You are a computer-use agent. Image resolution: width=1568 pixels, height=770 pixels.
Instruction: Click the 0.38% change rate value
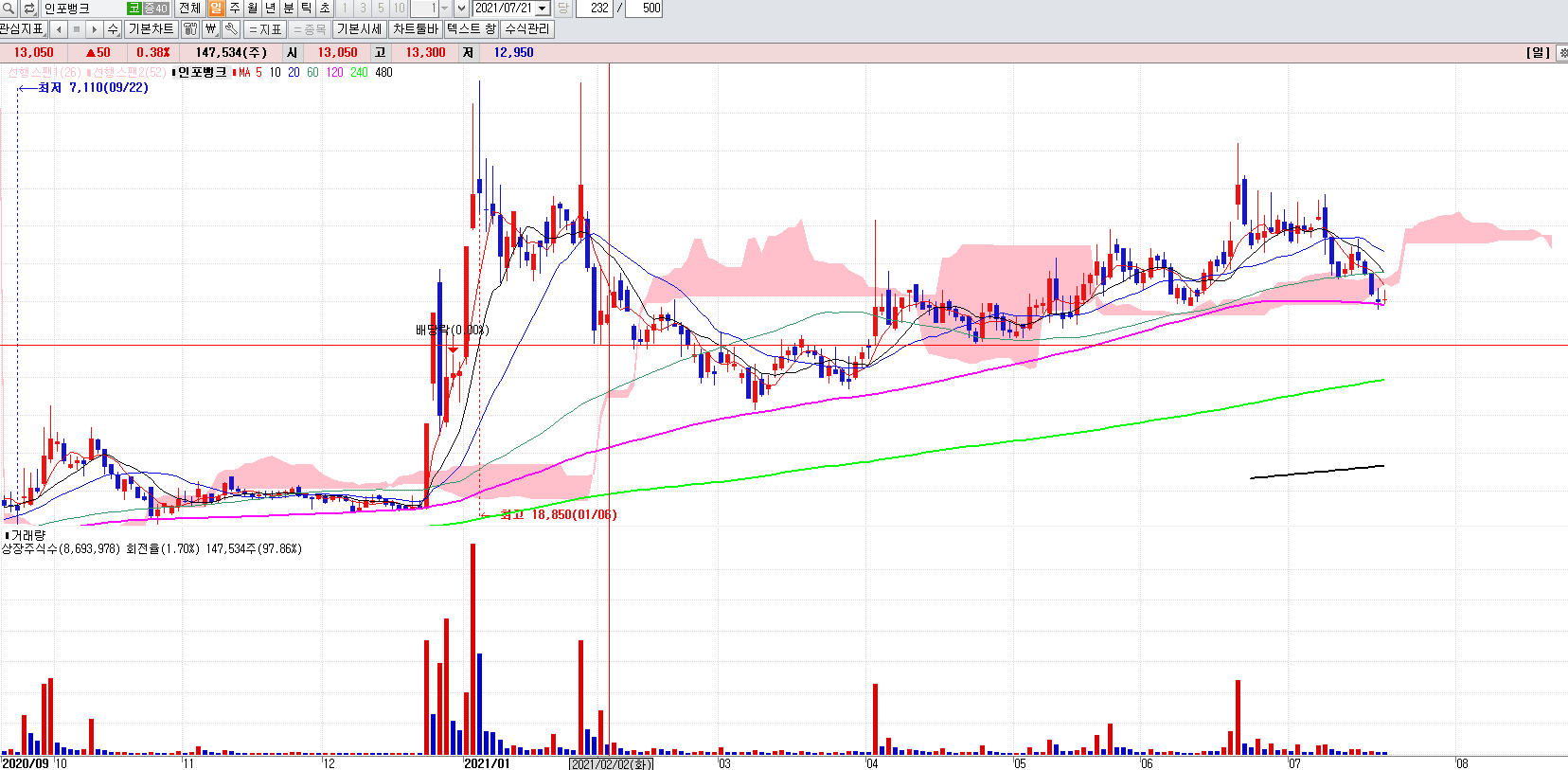[152, 53]
